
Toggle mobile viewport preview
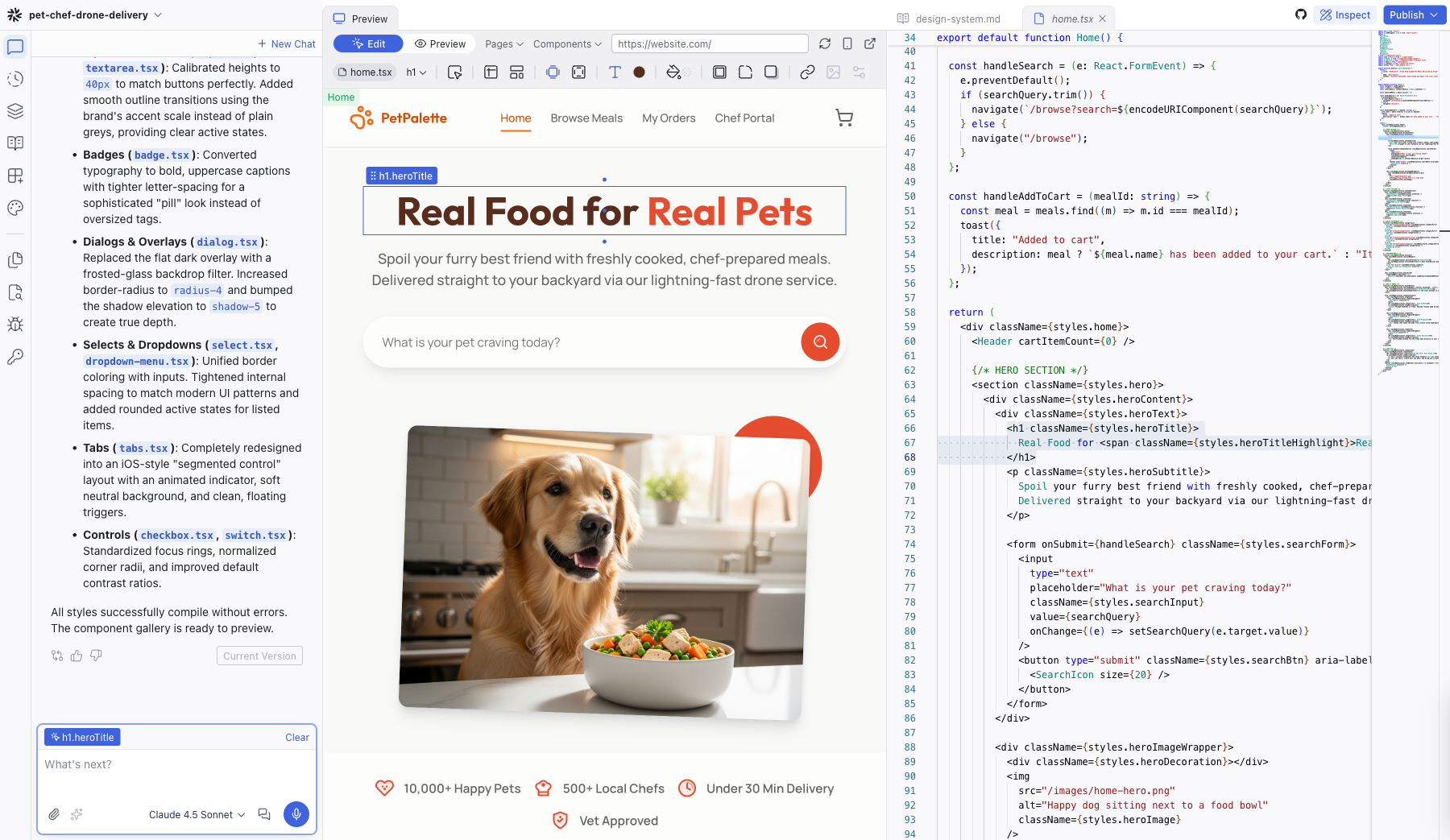(847, 43)
